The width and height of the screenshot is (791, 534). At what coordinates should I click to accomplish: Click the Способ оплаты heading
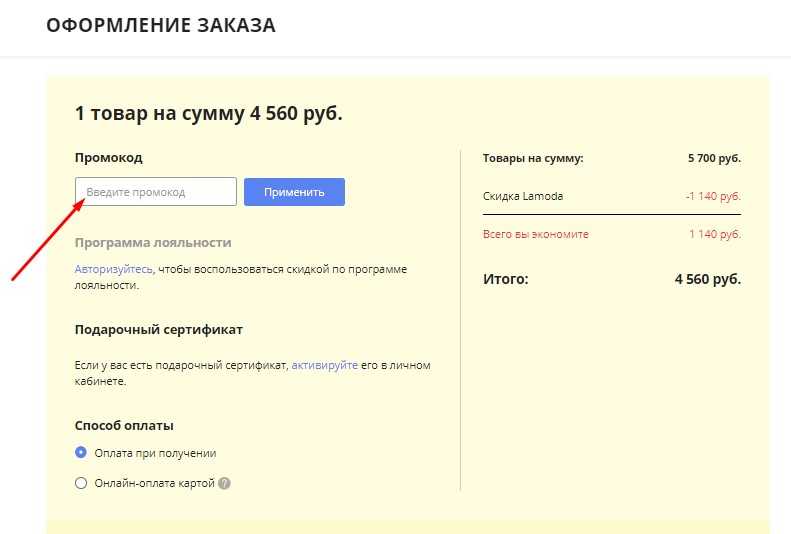[124, 426]
